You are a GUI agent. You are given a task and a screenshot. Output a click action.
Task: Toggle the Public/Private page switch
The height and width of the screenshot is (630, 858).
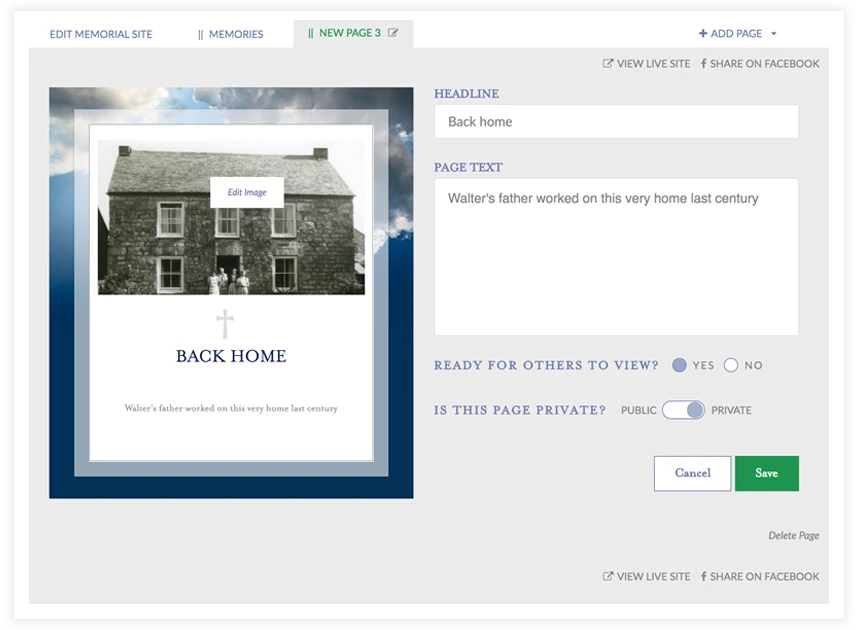(684, 410)
